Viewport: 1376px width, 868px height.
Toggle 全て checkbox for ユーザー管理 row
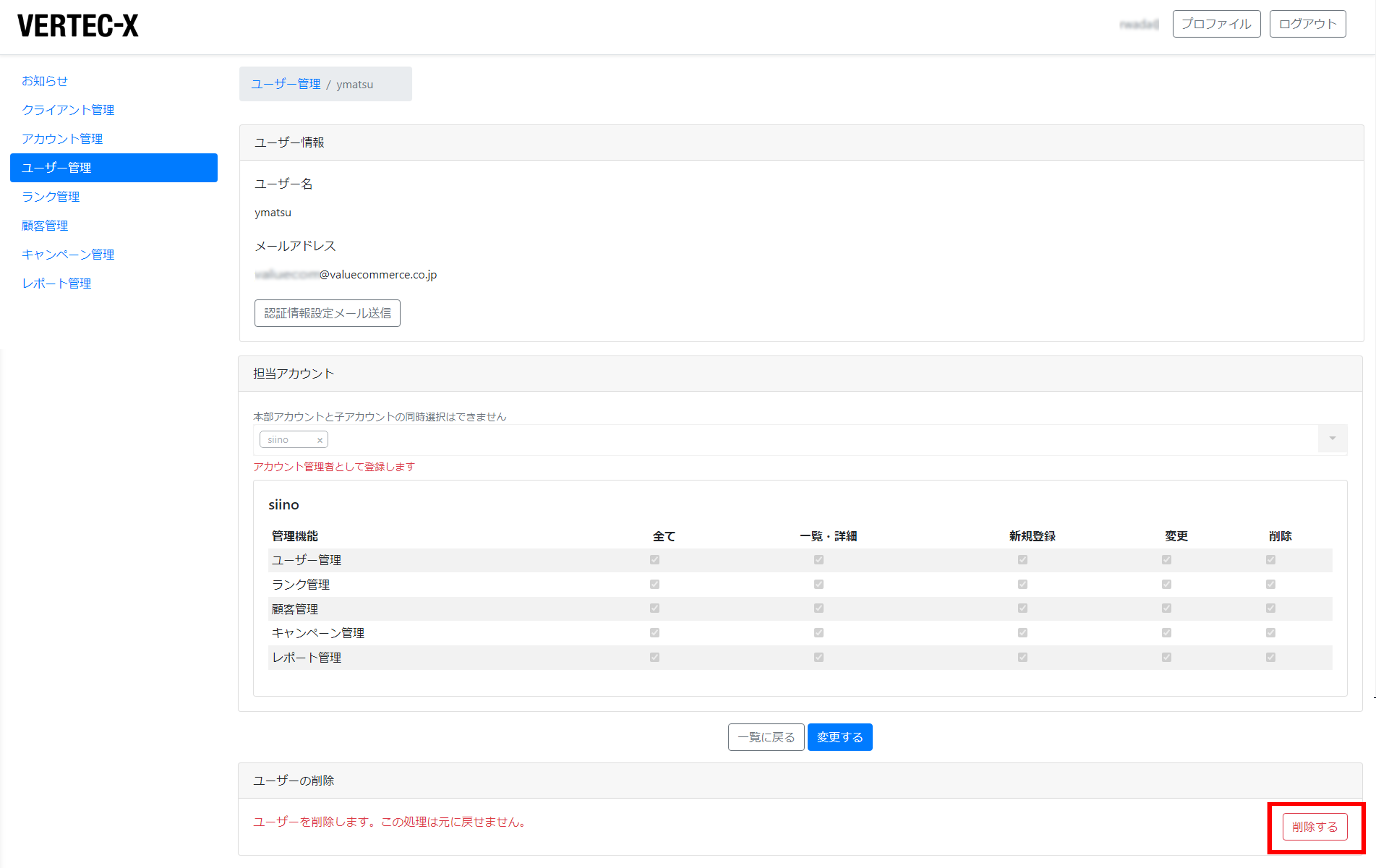654,560
